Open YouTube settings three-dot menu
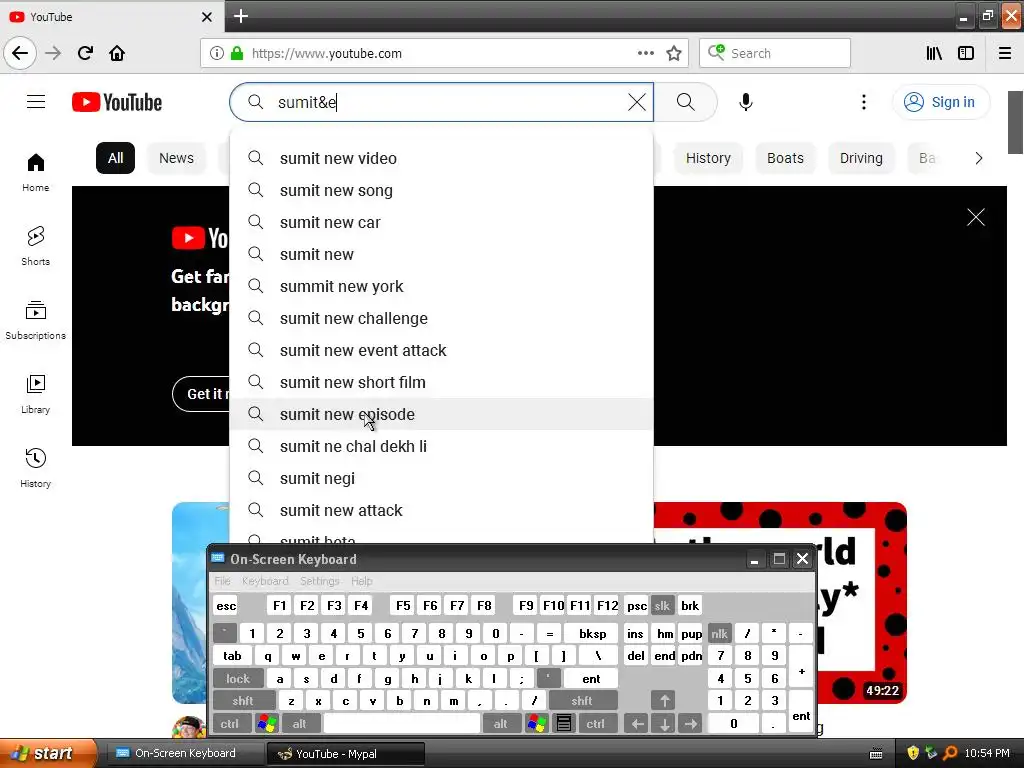 click(863, 102)
